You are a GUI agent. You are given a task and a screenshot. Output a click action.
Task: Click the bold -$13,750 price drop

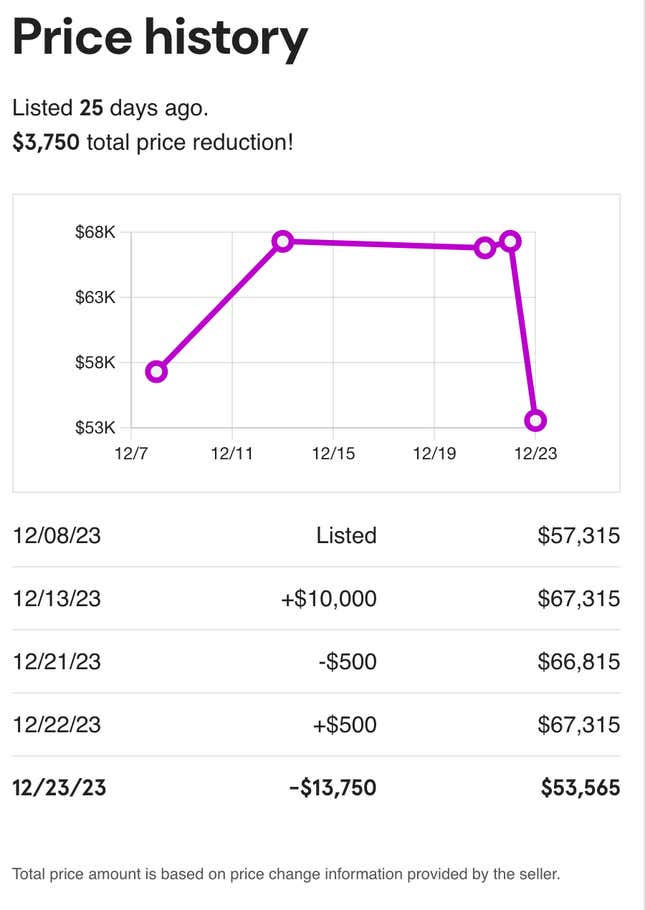pyautogui.click(x=333, y=788)
